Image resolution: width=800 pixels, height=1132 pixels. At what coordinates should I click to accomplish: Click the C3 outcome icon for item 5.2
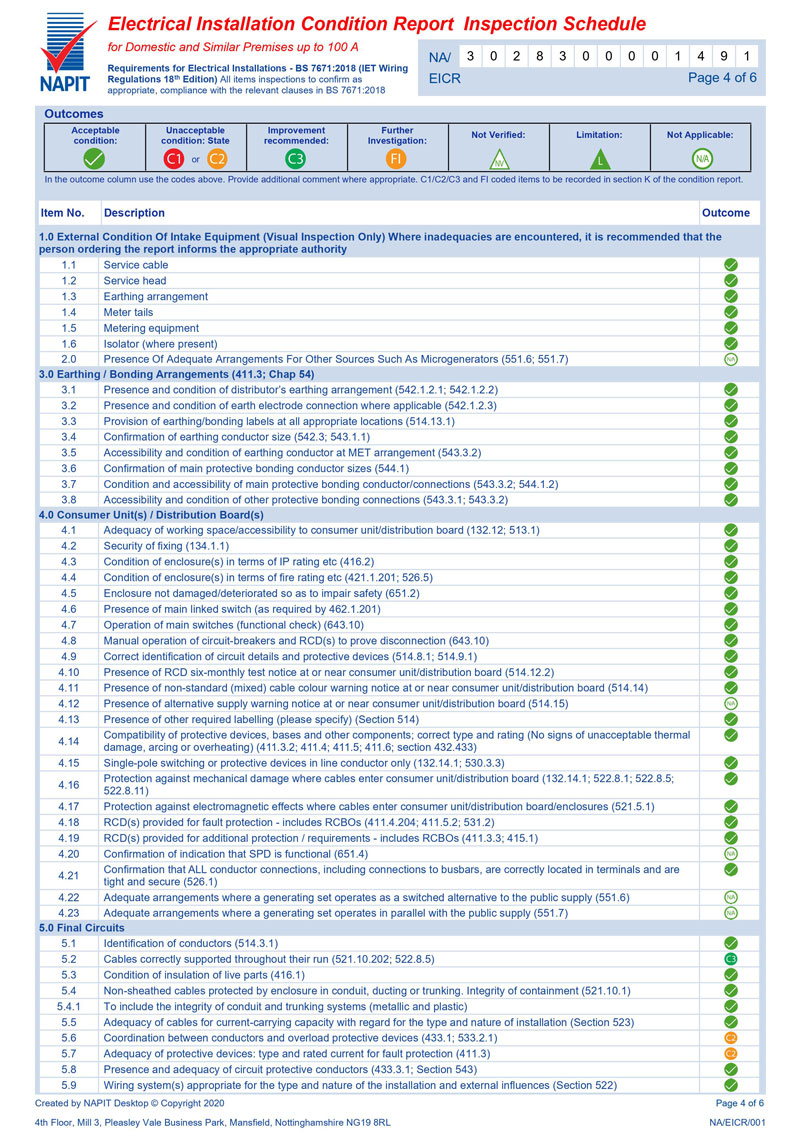click(x=731, y=959)
